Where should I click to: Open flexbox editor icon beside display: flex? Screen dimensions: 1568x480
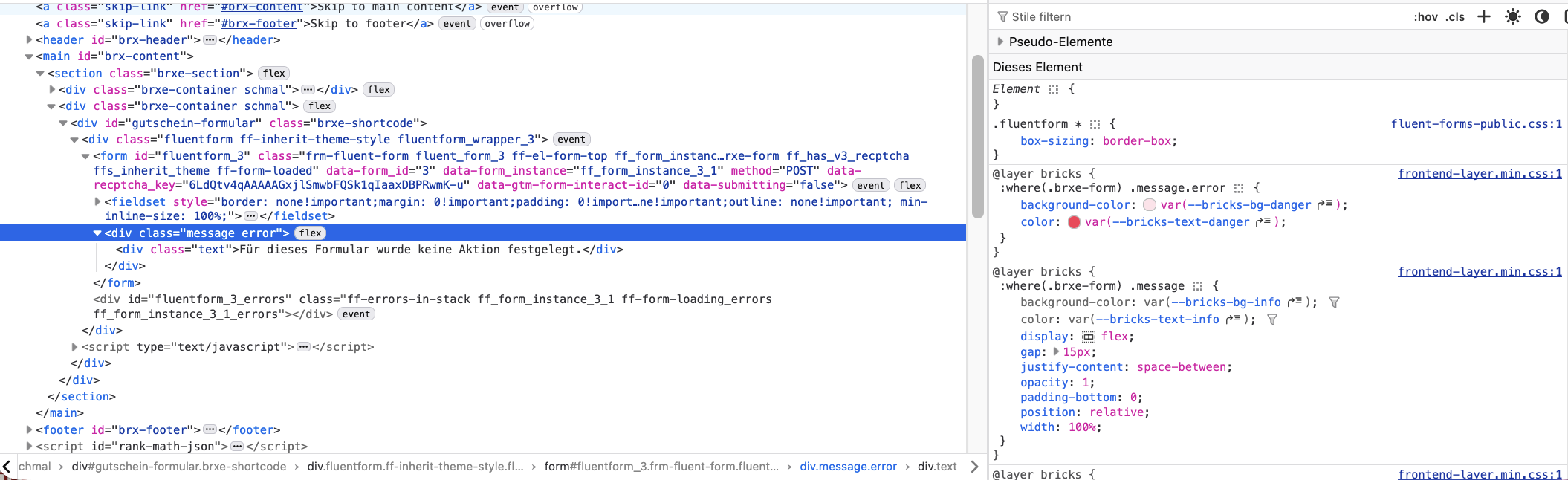pos(1089,337)
